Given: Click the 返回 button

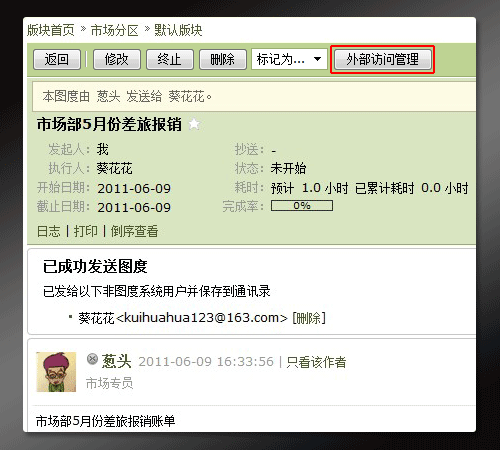Looking at the screenshot, I should coord(57,59).
